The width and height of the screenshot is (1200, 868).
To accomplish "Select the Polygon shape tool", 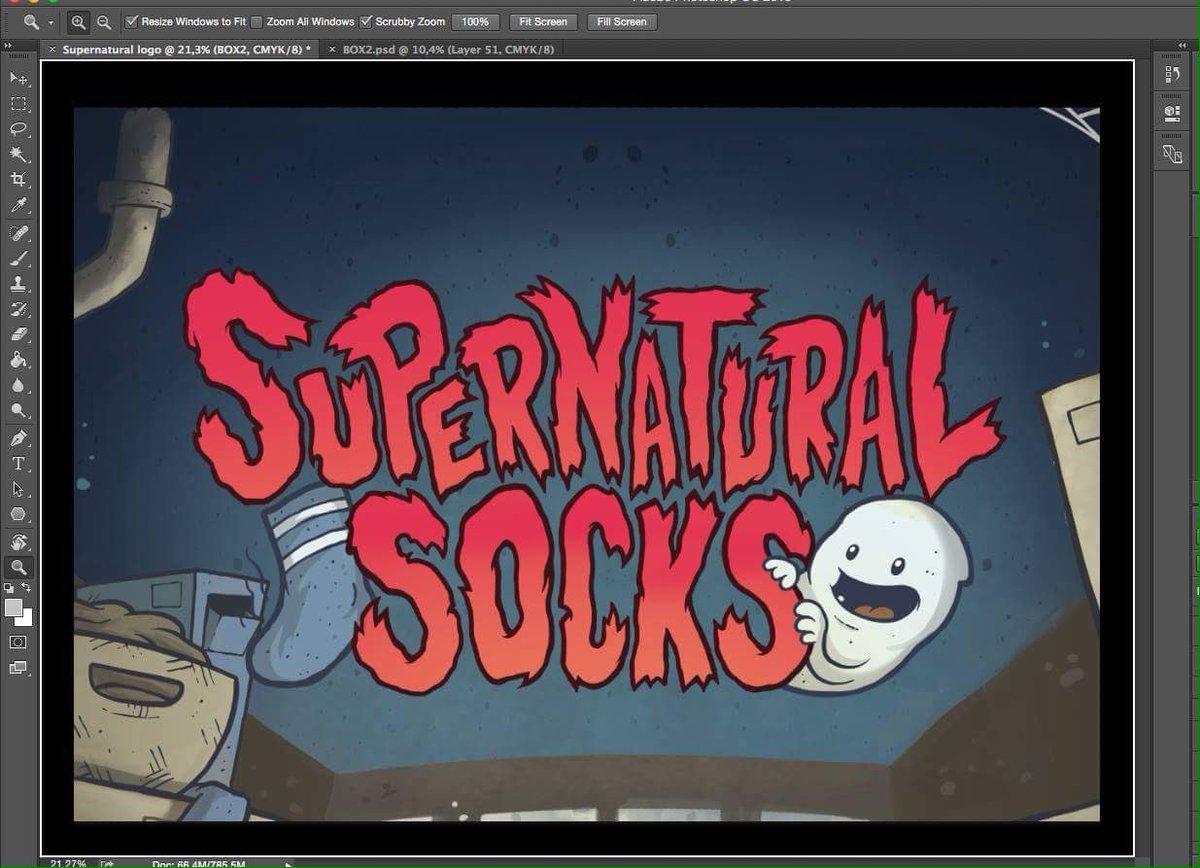I will [18, 515].
